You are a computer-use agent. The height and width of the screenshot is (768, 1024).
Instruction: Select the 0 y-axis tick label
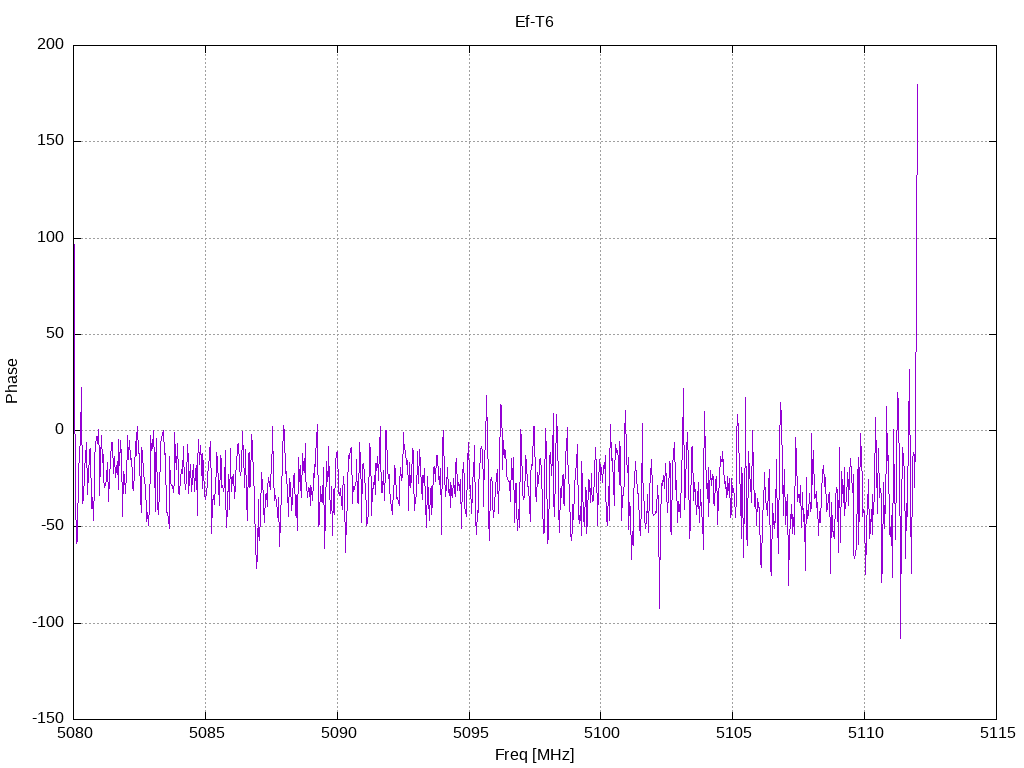click(60, 430)
